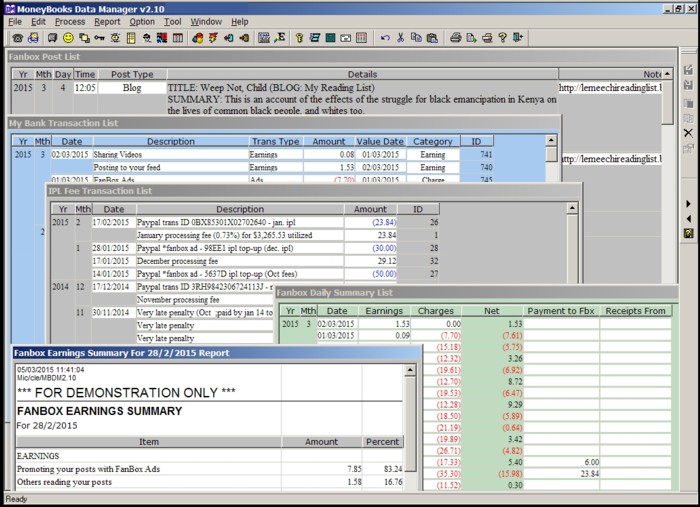
Task: Open the File menu
Action: (15, 22)
